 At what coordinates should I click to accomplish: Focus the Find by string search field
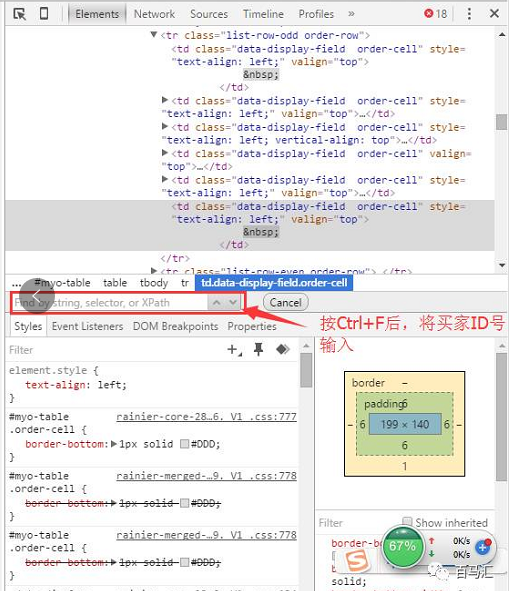[110, 302]
